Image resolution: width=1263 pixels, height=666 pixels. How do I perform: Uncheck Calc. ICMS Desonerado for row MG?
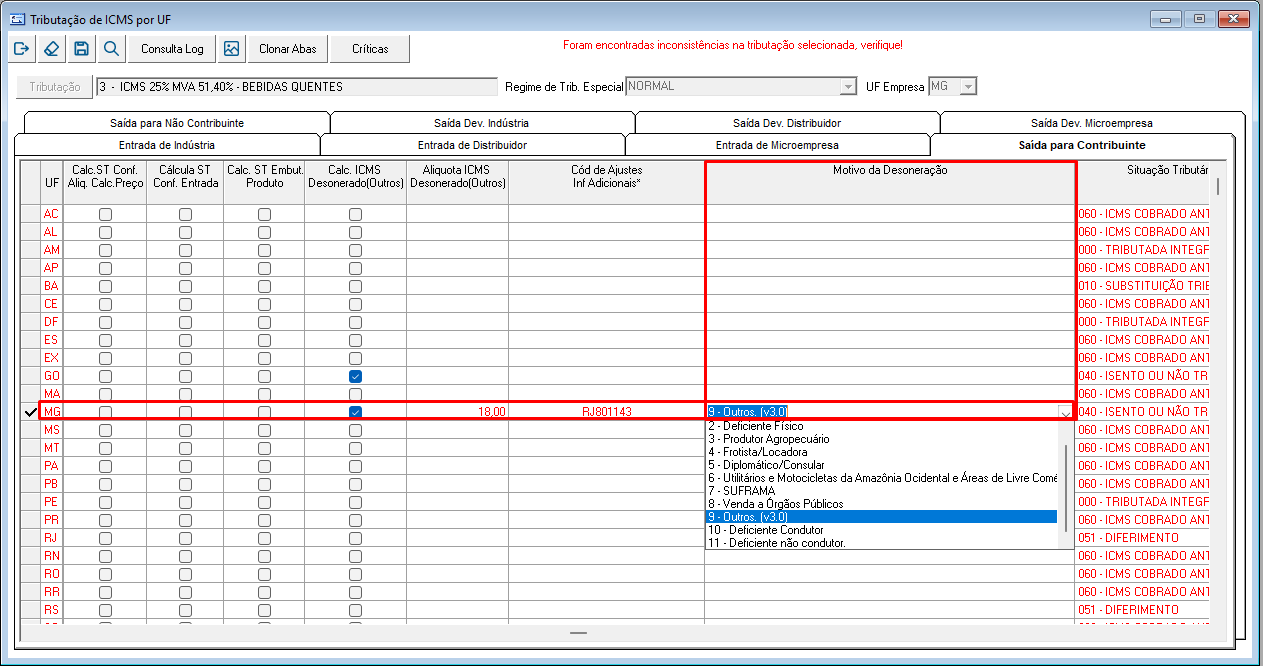(355, 412)
